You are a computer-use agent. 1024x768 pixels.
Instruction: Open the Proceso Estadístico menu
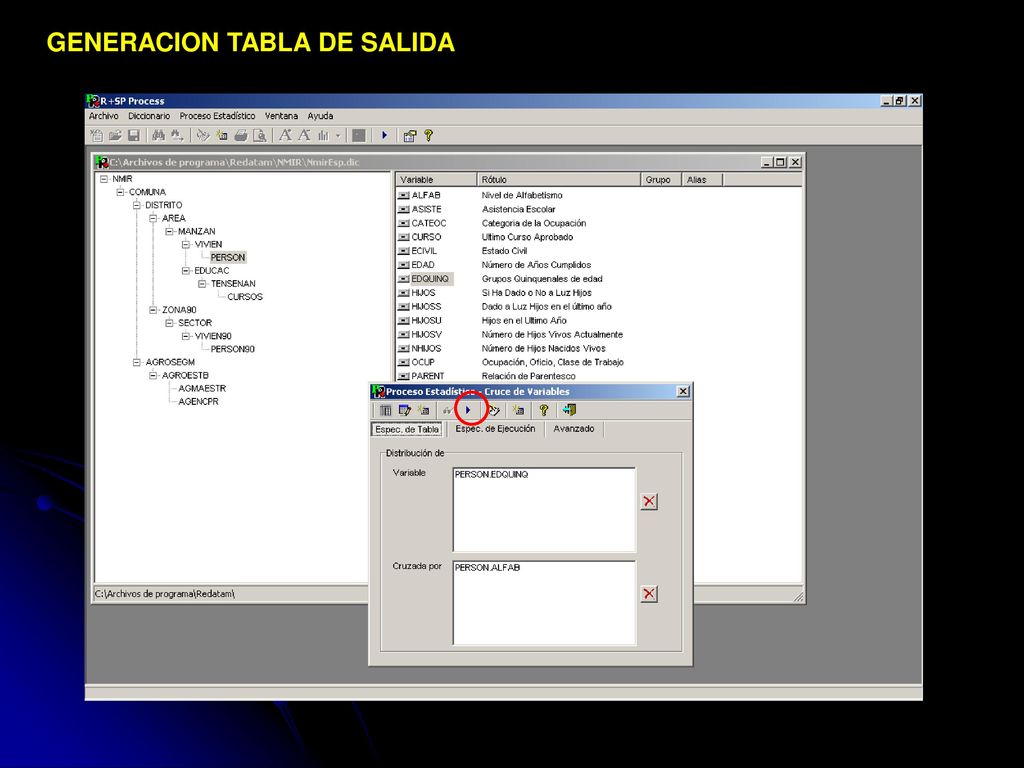(217, 116)
